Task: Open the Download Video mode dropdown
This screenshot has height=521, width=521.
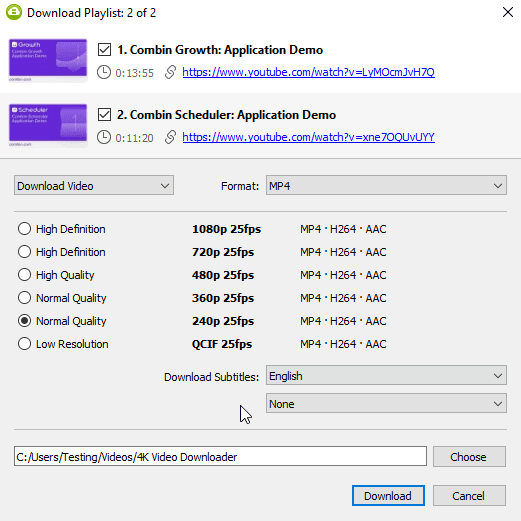Action: coord(94,185)
